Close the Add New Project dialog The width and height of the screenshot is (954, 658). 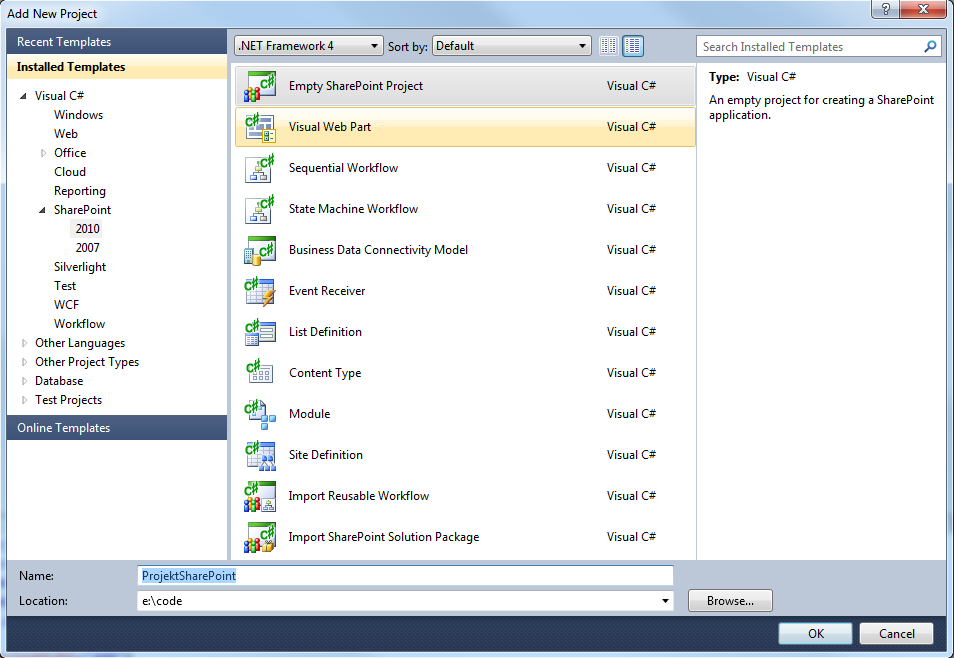click(x=923, y=9)
